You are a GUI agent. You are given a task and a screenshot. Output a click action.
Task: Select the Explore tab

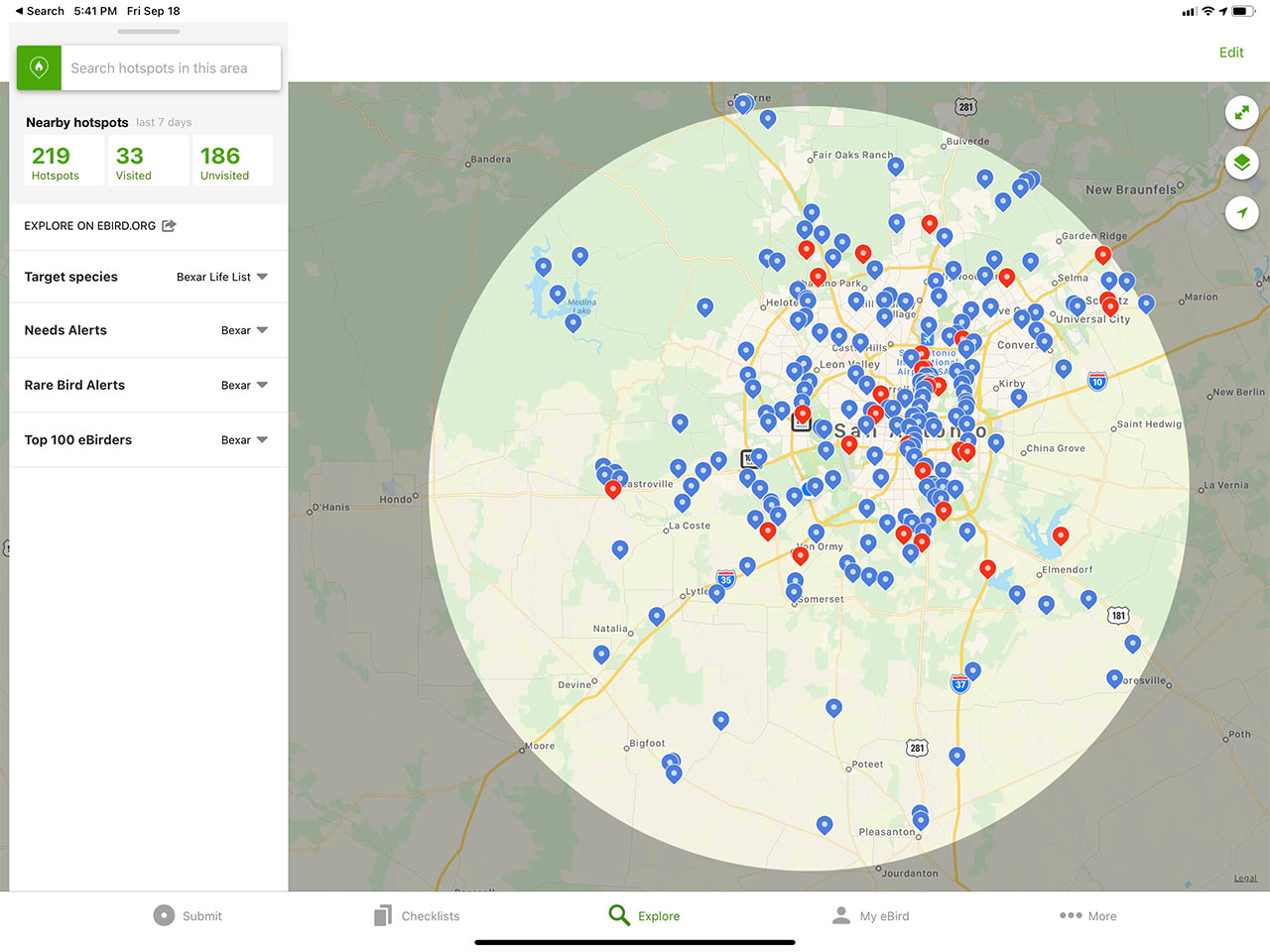point(619,915)
